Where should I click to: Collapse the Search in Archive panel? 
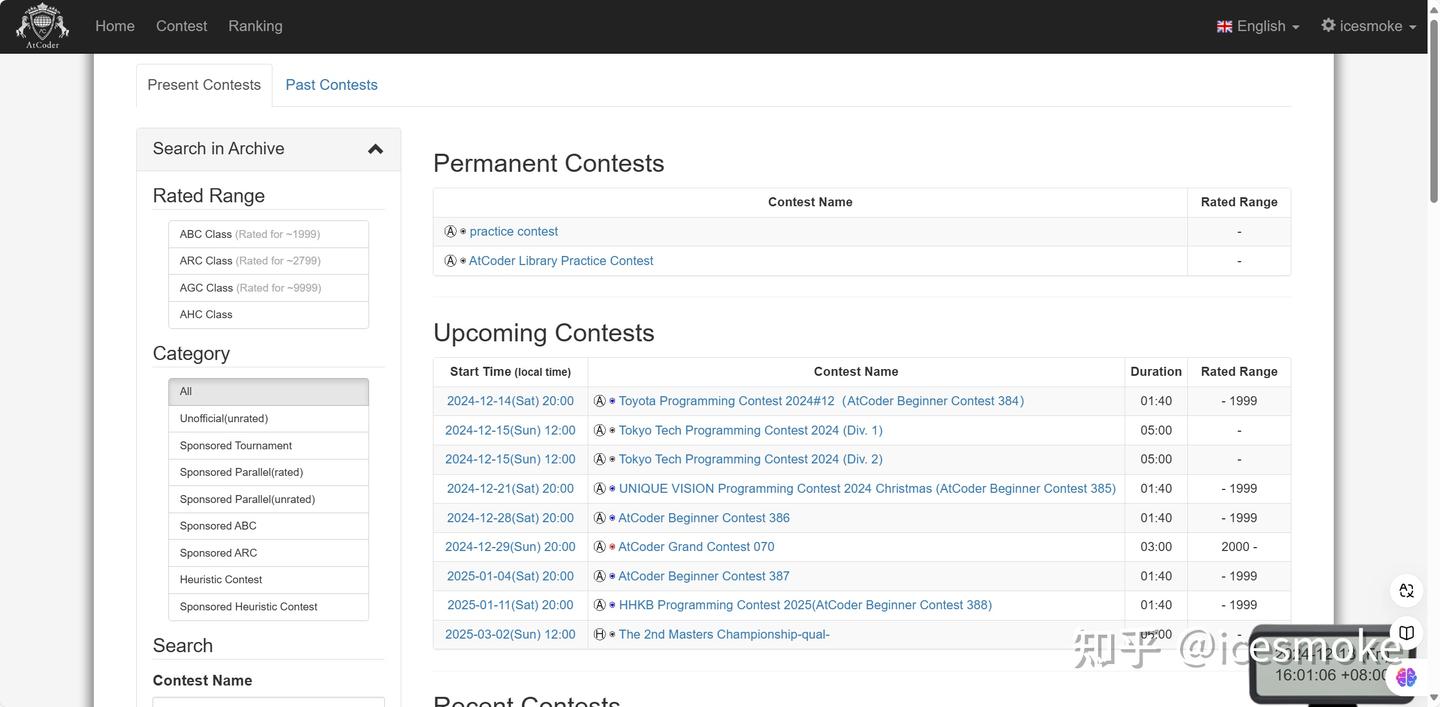tap(375, 149)
